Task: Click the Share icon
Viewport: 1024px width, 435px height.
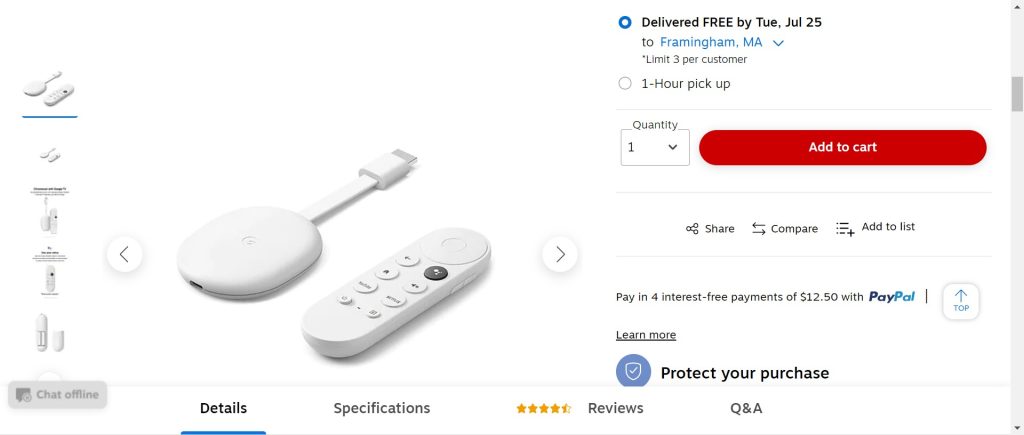Action: pos(692,229)
